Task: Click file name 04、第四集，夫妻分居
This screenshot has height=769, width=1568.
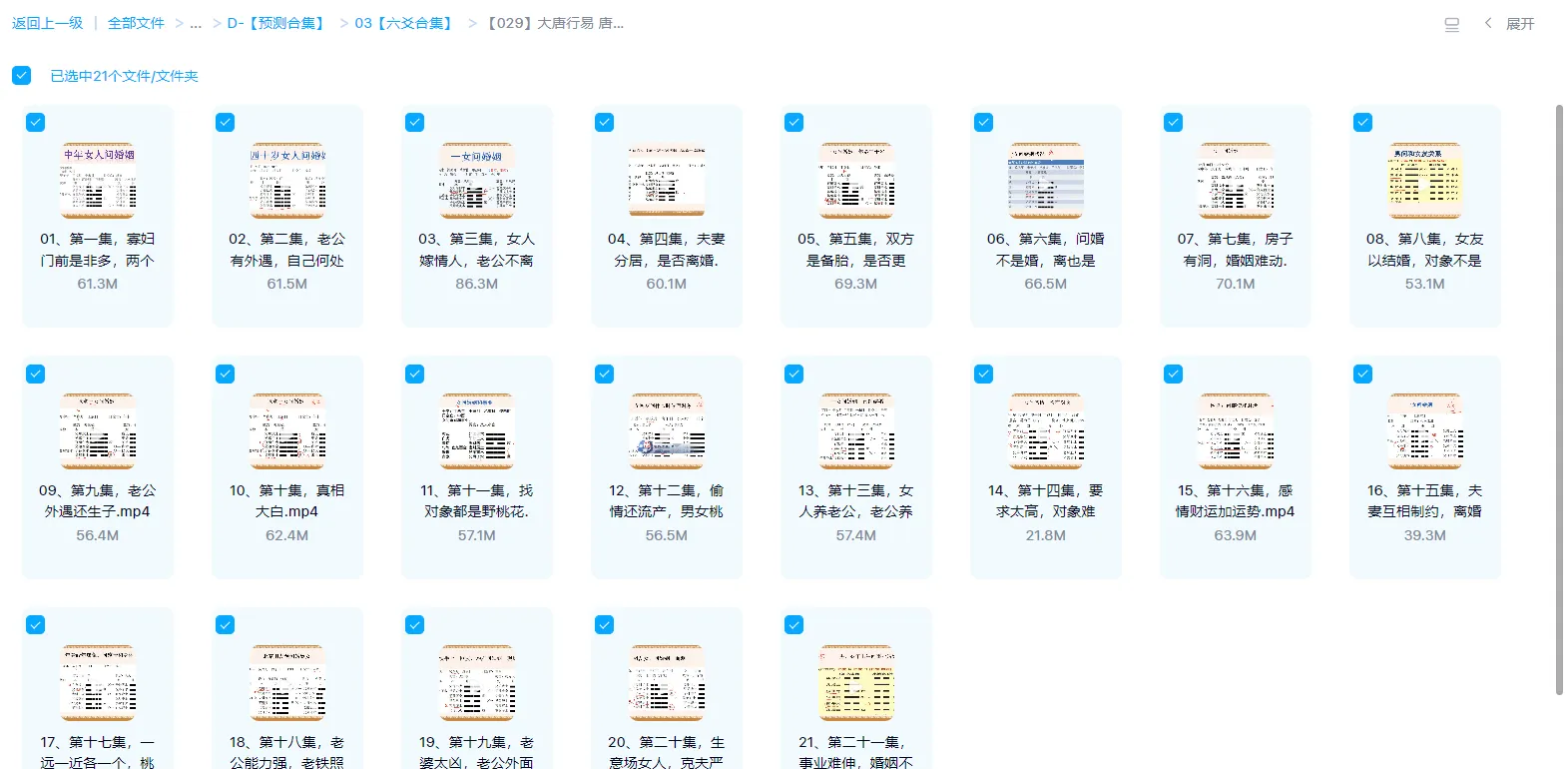Action: 667,250
